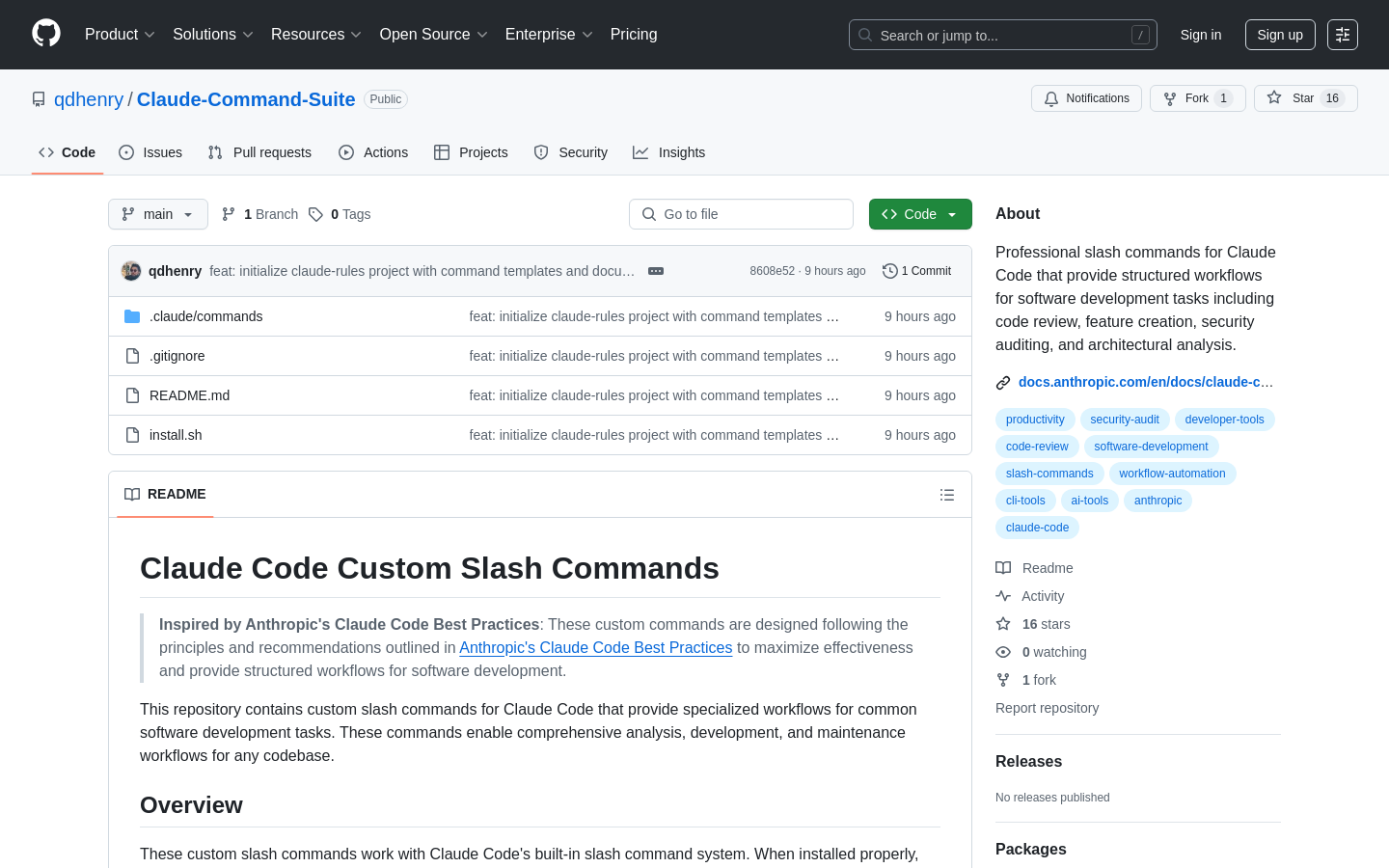This screenshot has width=1389, height=868.
Task: Select the cli-tools topic tag
Action: [x=1025, y=501]
